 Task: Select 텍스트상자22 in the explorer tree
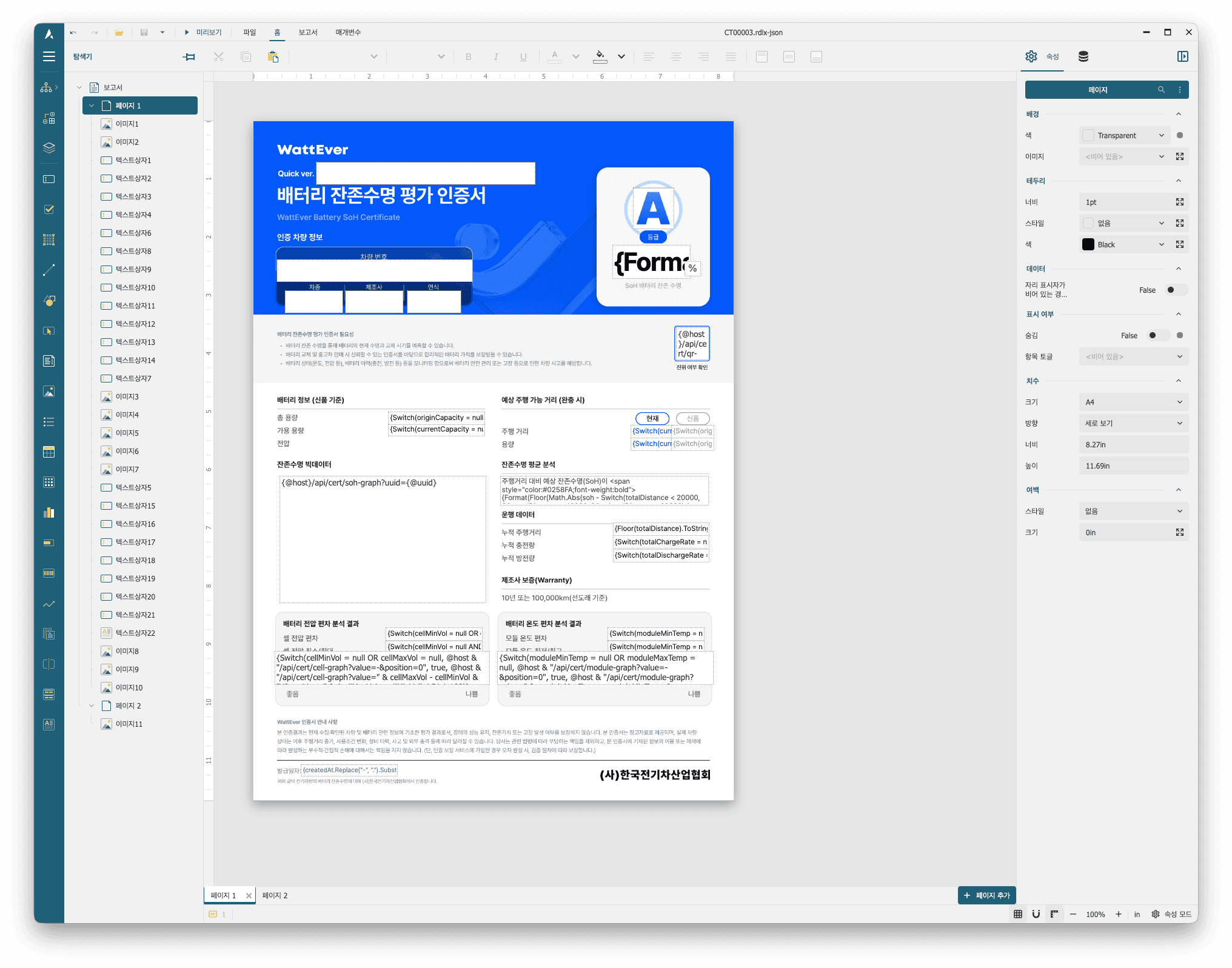[x=135, y=633]
